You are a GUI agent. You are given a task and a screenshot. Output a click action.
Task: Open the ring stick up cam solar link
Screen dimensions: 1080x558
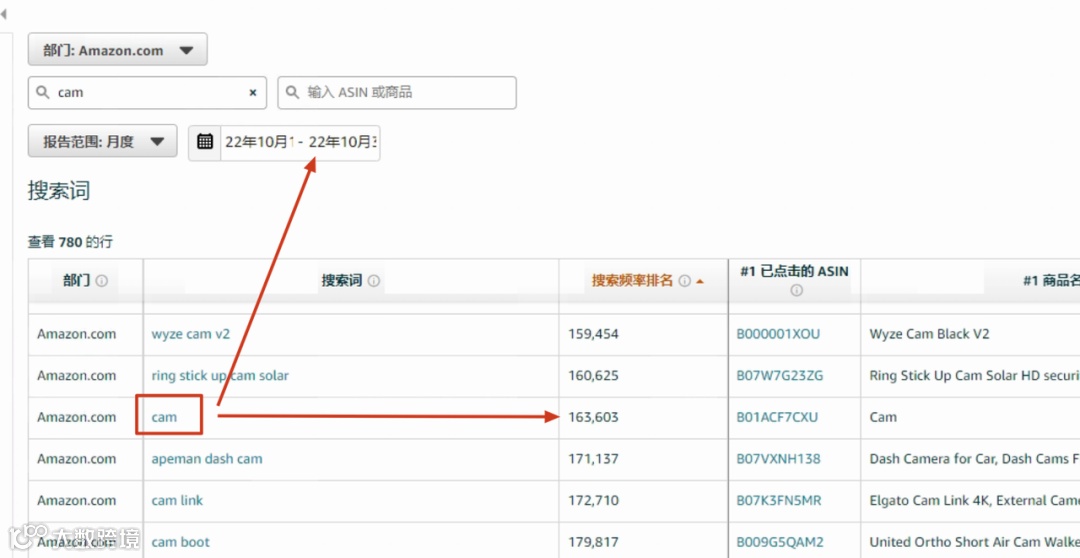point(220,375)
